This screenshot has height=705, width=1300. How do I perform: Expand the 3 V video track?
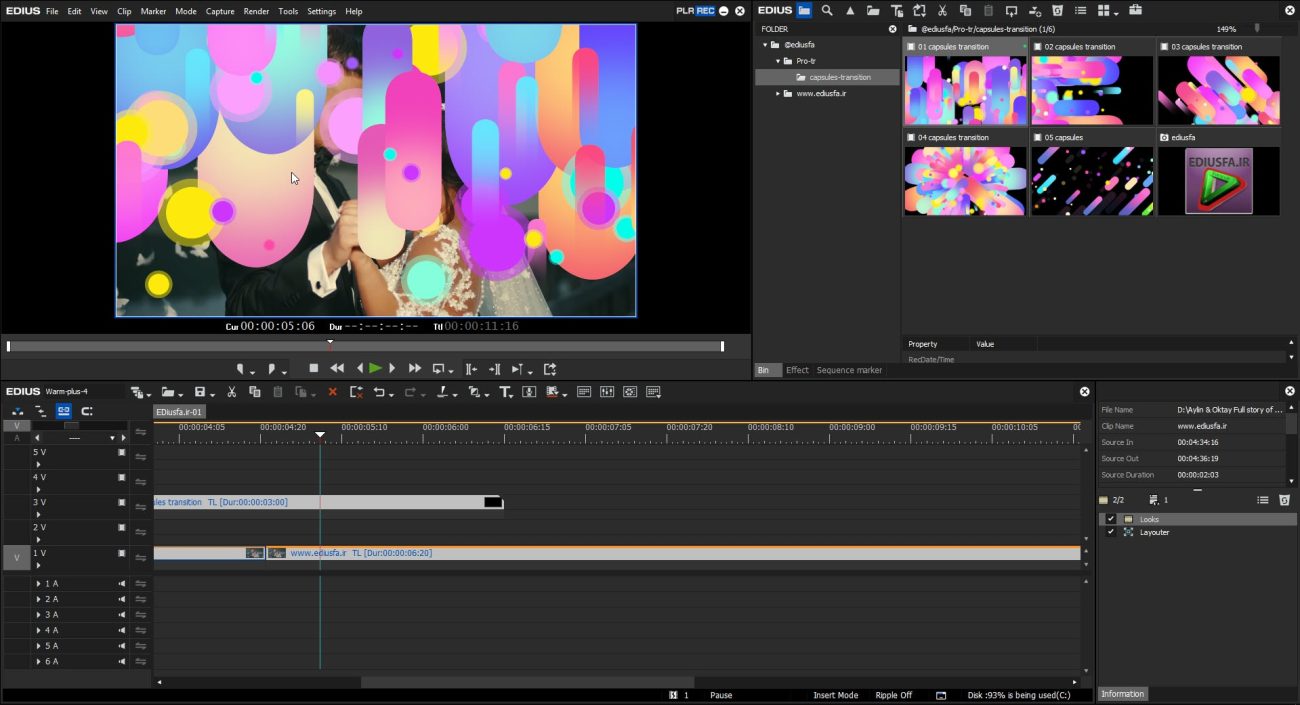[x=39, y=514]
